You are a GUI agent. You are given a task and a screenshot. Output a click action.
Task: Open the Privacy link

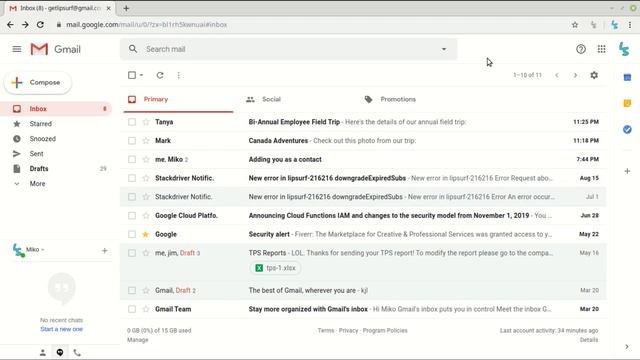pos(348,331)
